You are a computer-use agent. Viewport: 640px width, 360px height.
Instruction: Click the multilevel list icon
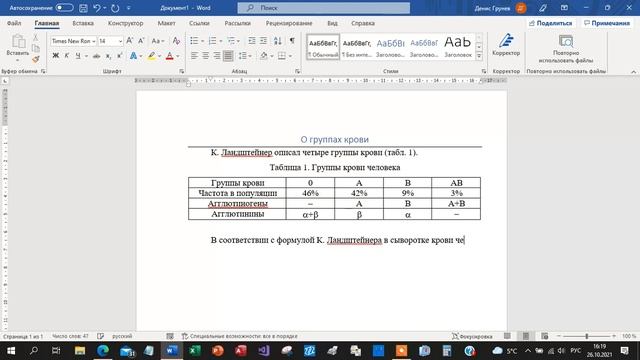(x=231, y=41)
